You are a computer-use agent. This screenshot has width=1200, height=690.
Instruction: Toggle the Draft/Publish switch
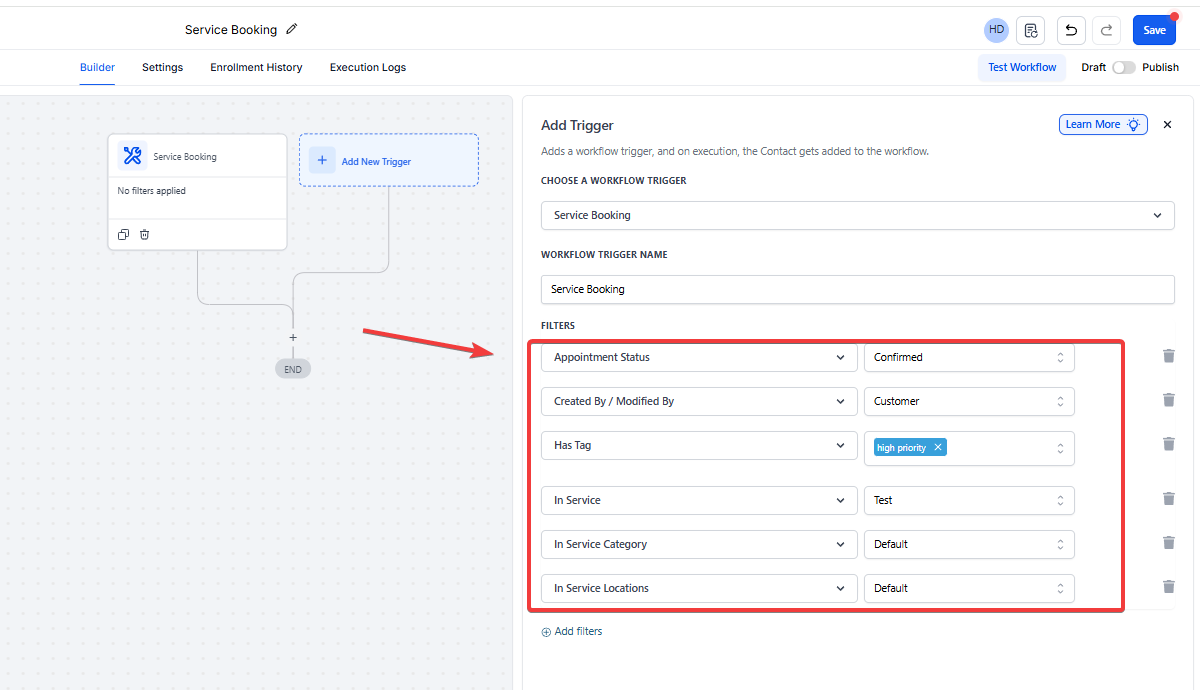click(x=1124, y=68)
